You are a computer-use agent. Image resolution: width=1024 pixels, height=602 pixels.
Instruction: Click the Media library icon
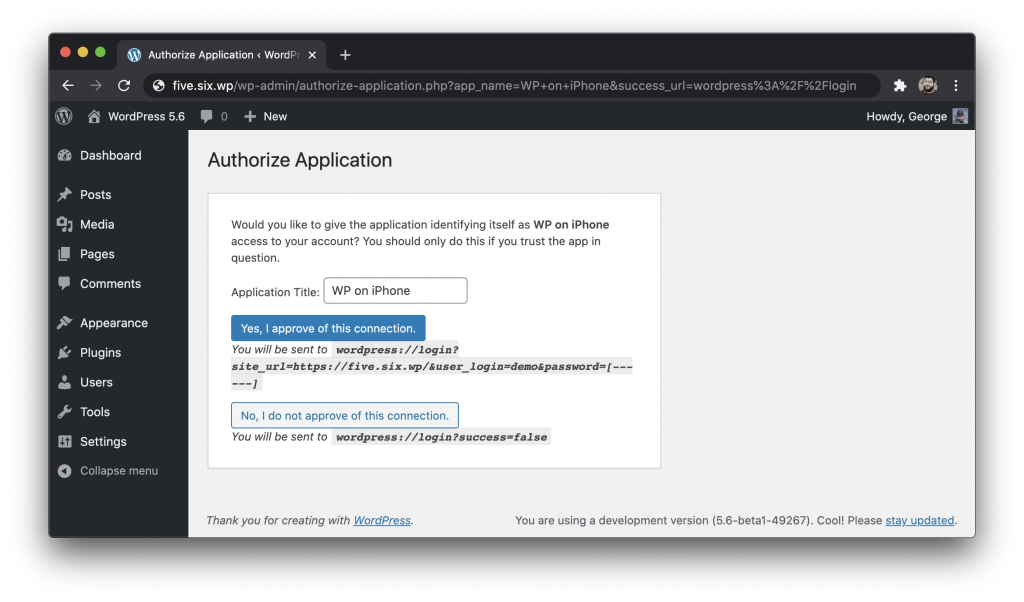(x=64, y=225)
